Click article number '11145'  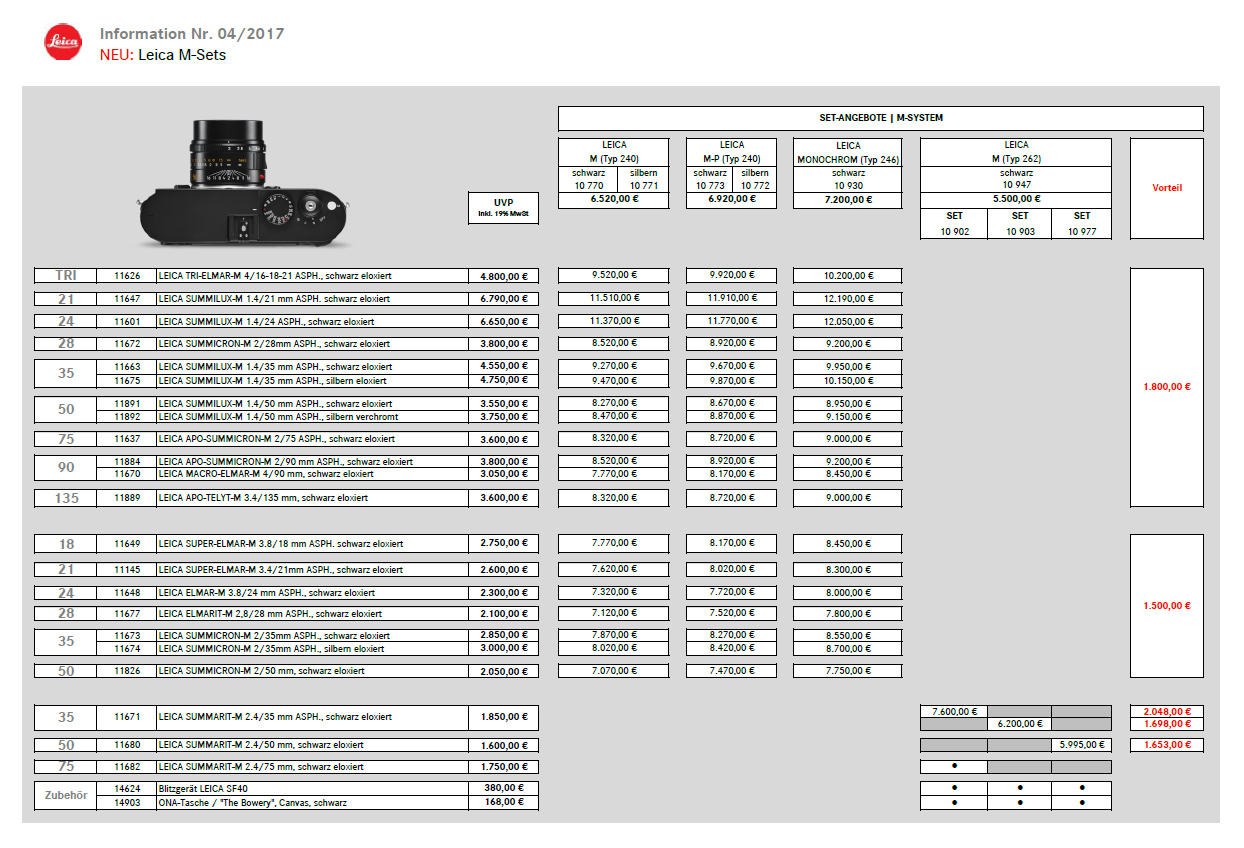click(127, 570)
